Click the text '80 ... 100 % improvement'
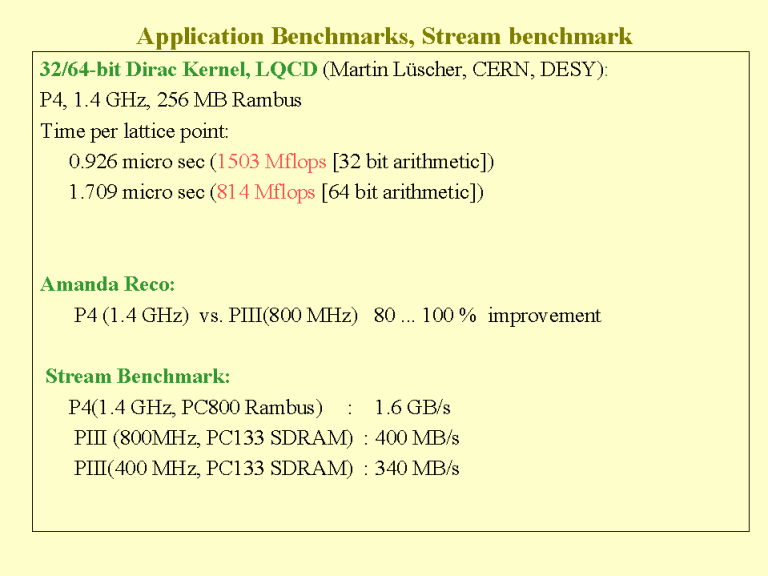Image resolution: width=768 pixels, height=576 pixels. pos(487,315)
